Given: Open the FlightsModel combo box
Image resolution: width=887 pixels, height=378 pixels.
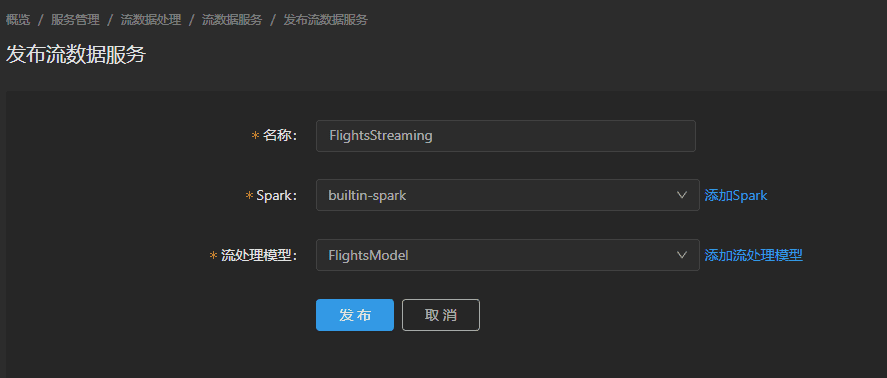Looking at the screenshot, I should tap(507, 255).
